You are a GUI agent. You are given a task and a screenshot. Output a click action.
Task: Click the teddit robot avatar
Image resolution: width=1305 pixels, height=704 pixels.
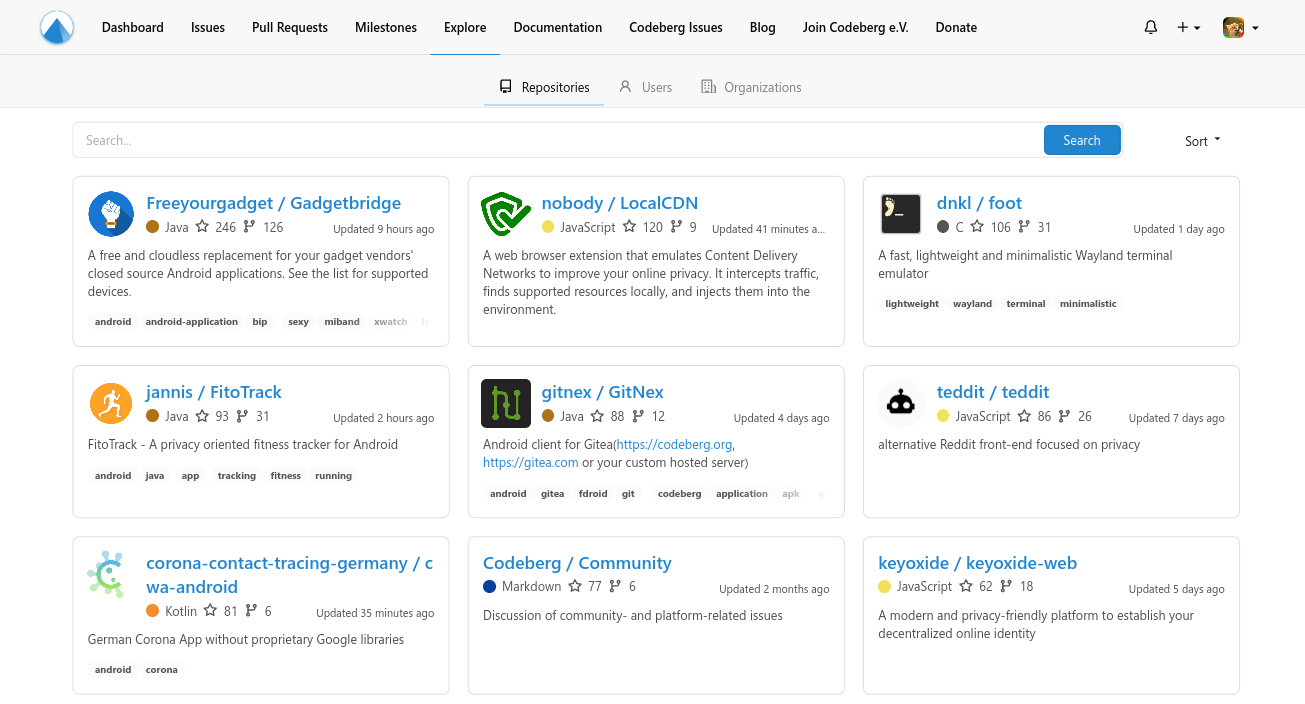901,403
